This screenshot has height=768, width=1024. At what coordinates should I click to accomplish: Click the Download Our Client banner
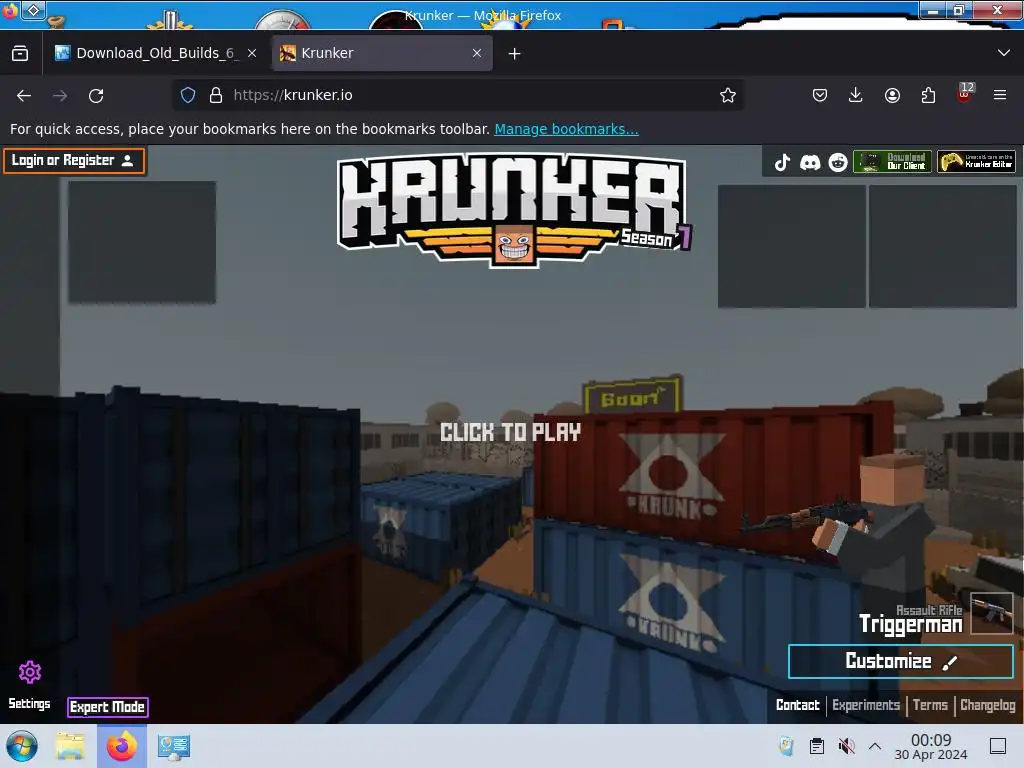click(892, 161)
